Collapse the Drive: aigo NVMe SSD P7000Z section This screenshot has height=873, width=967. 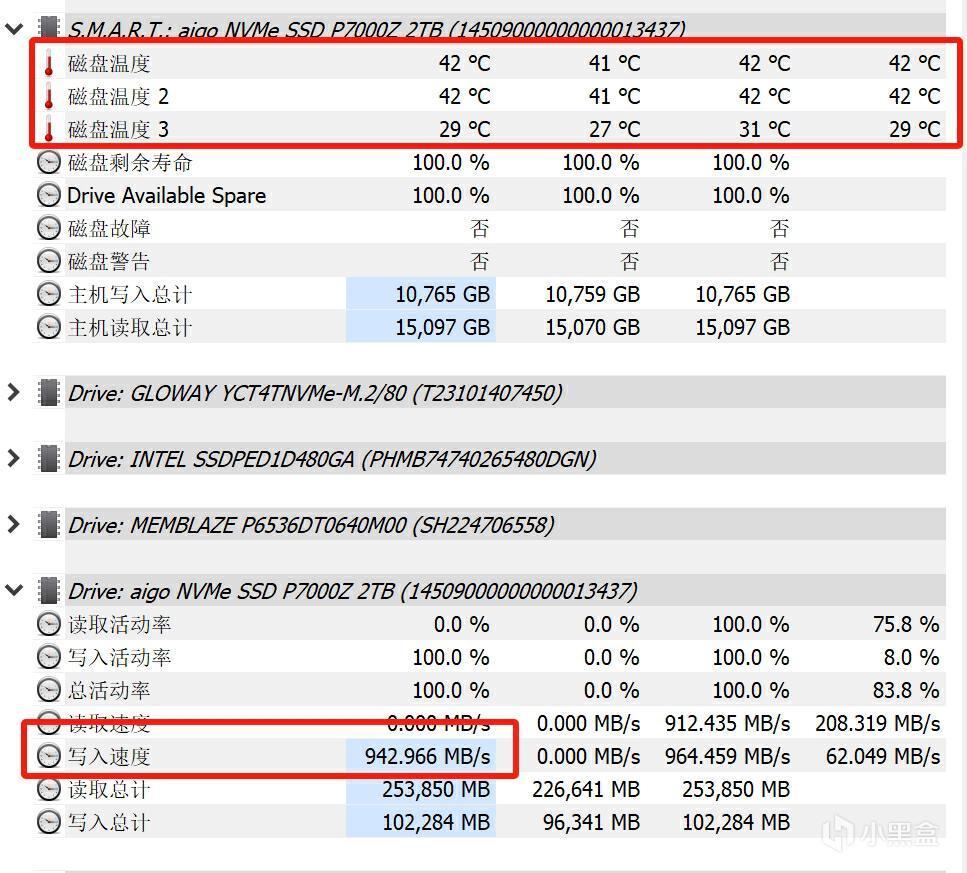click(14, 591)
